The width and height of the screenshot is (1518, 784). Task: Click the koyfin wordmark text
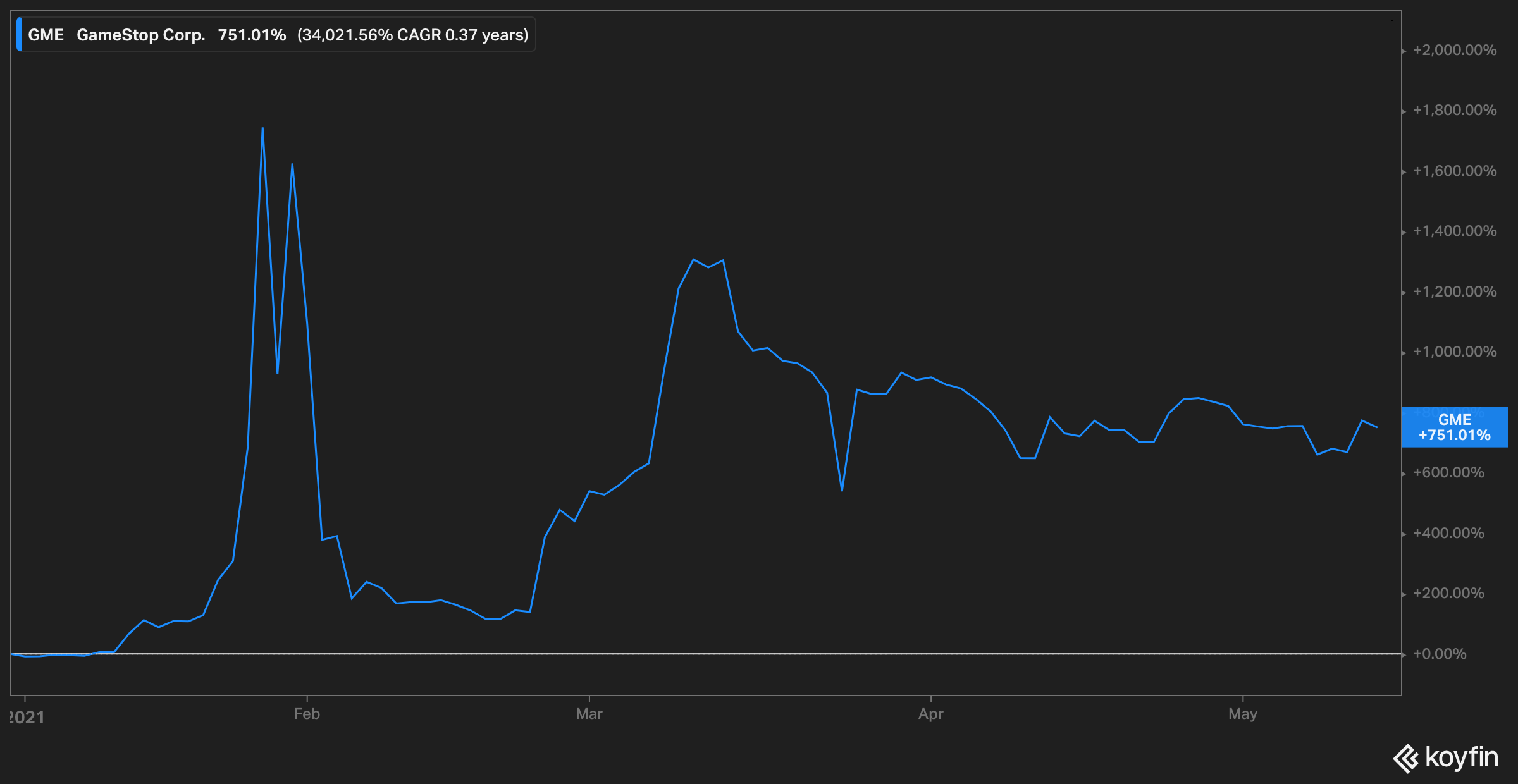pos(1462,757)
